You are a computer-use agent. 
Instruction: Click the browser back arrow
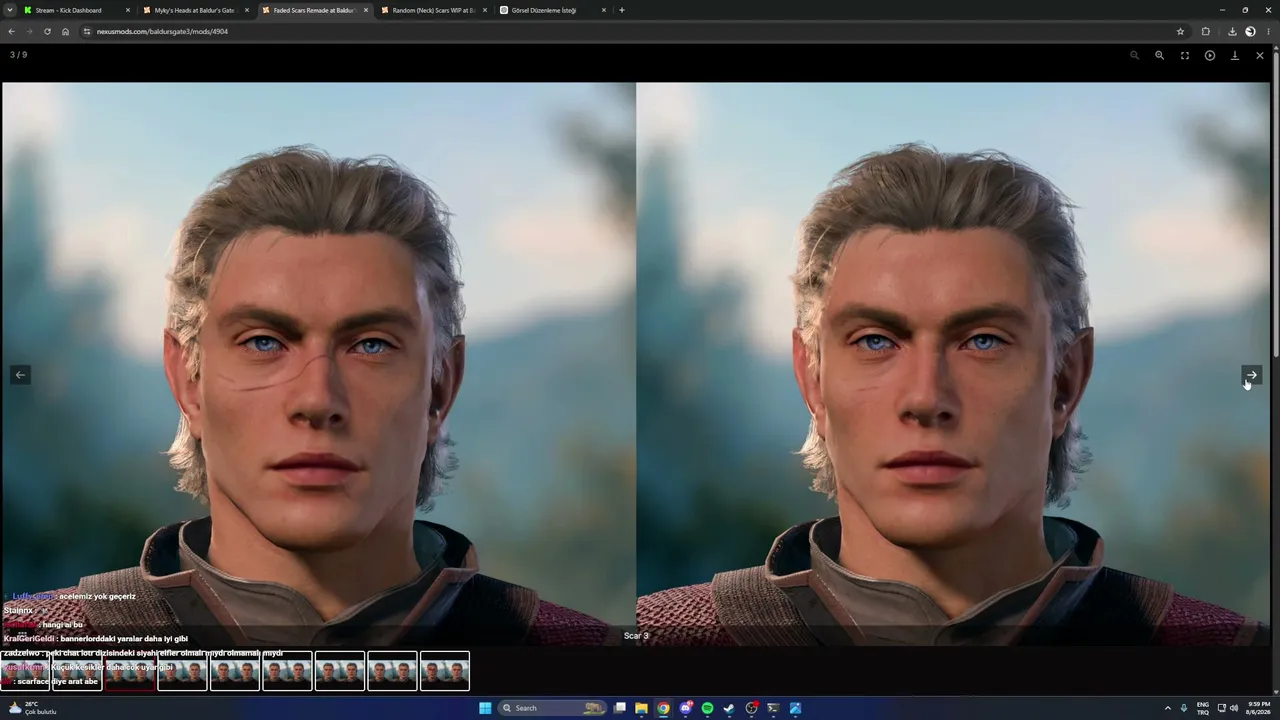(11, 31)
